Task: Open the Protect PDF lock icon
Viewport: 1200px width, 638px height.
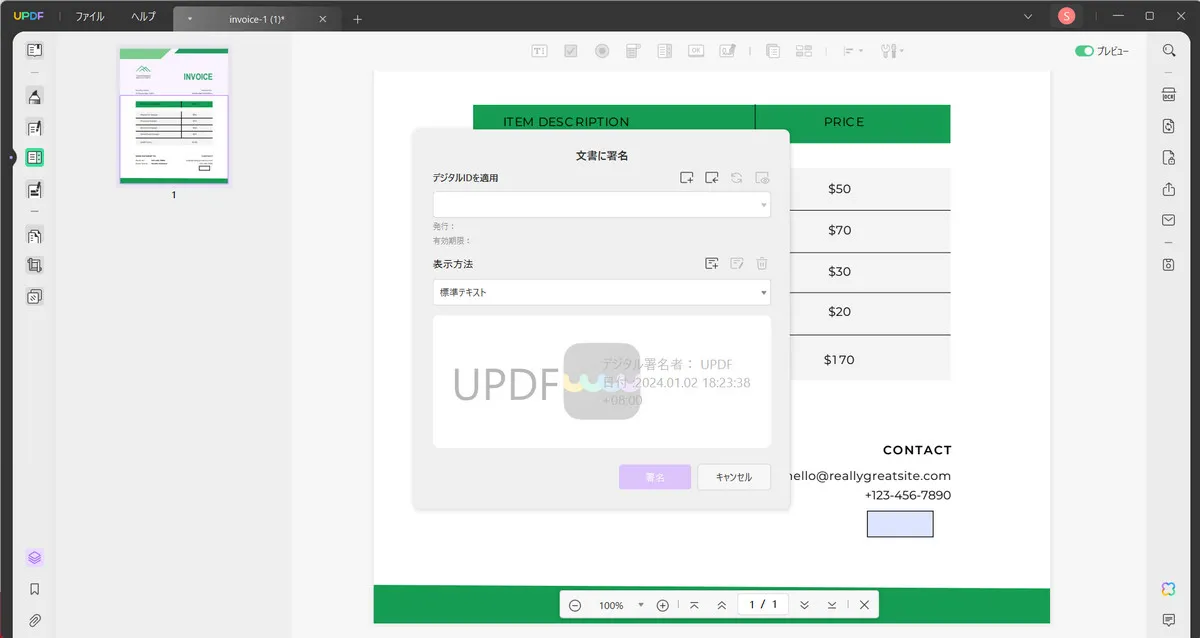Action: pos(1168,157)
